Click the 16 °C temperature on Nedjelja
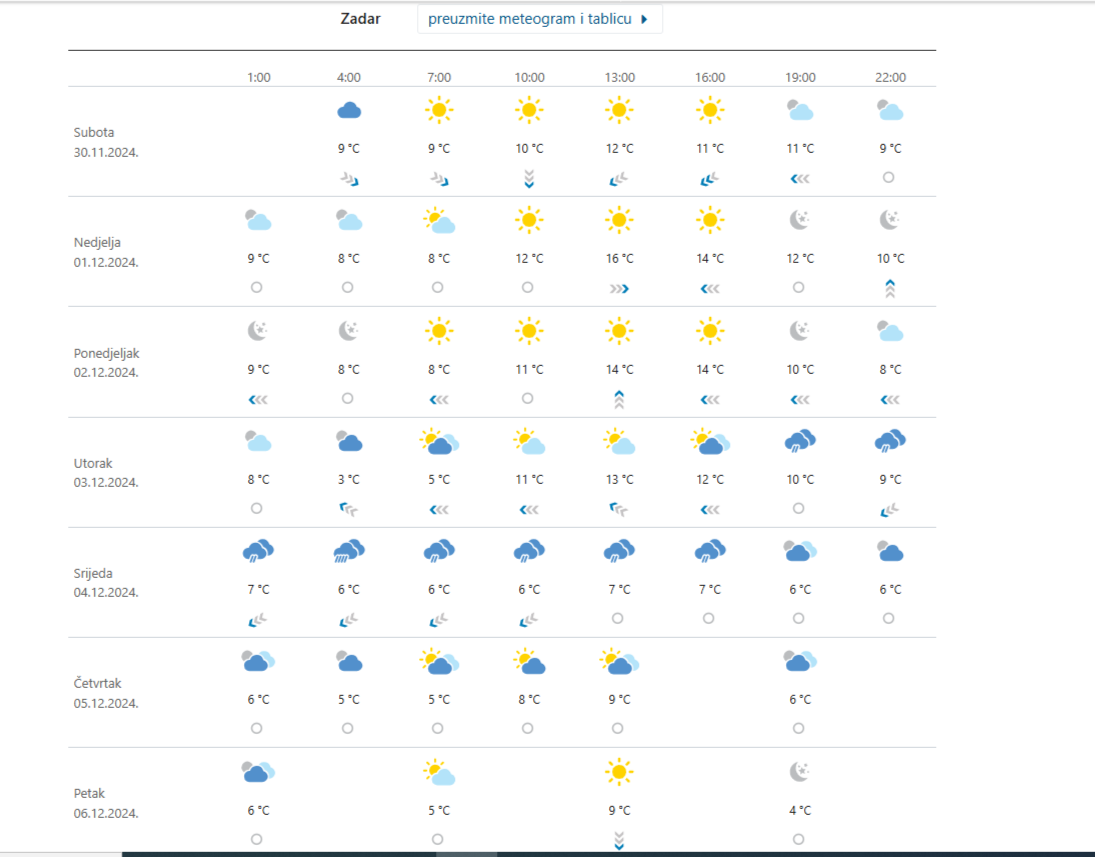 (x=619, y=259)
